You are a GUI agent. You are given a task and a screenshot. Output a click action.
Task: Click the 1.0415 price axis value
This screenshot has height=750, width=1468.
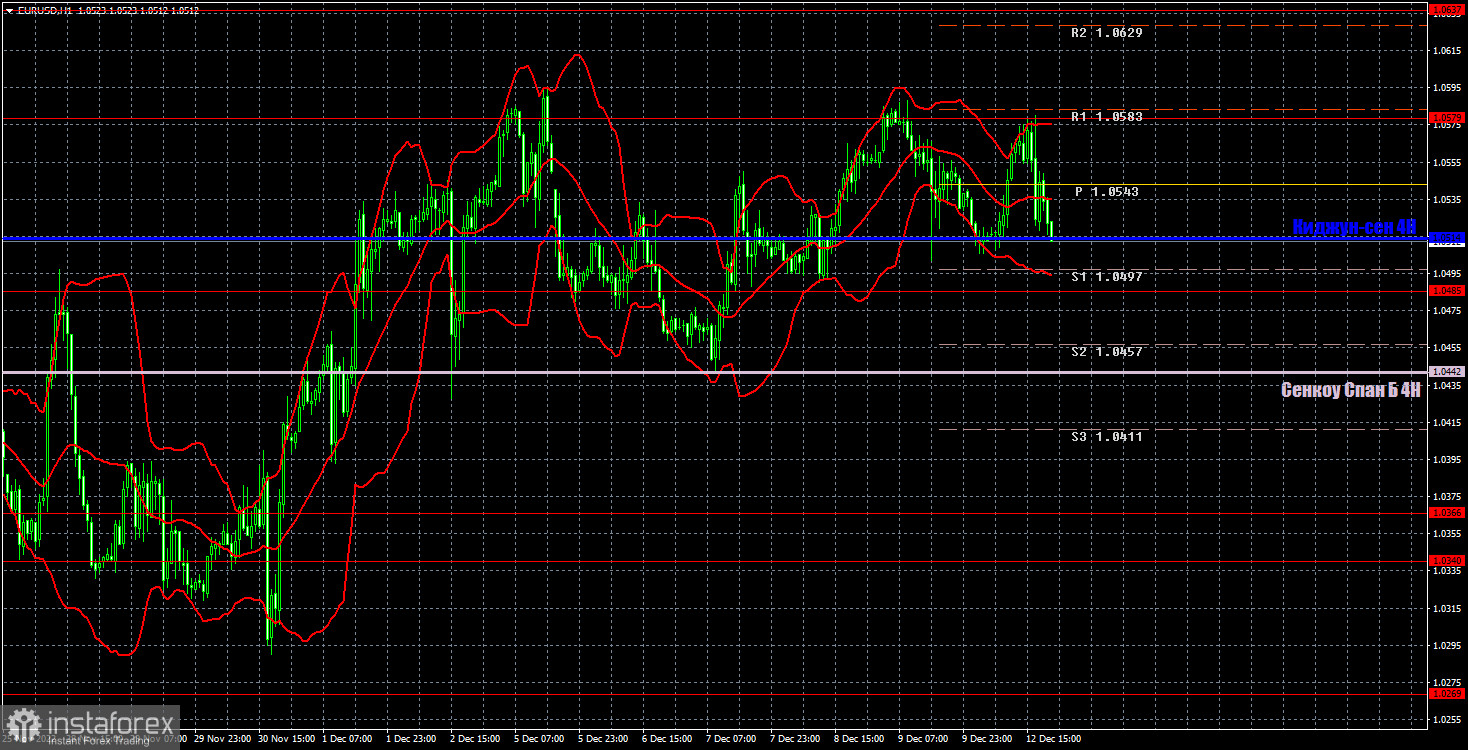(x=1447, y=422)
